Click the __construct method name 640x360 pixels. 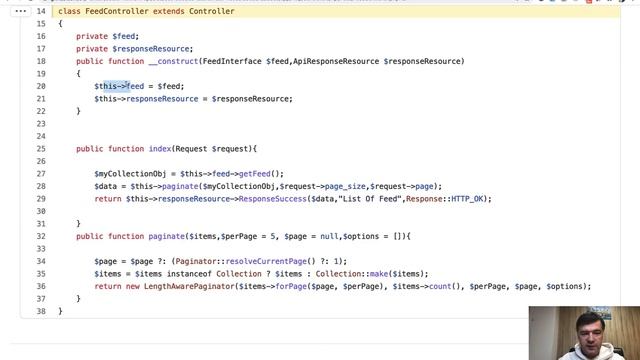coord(173,61)
